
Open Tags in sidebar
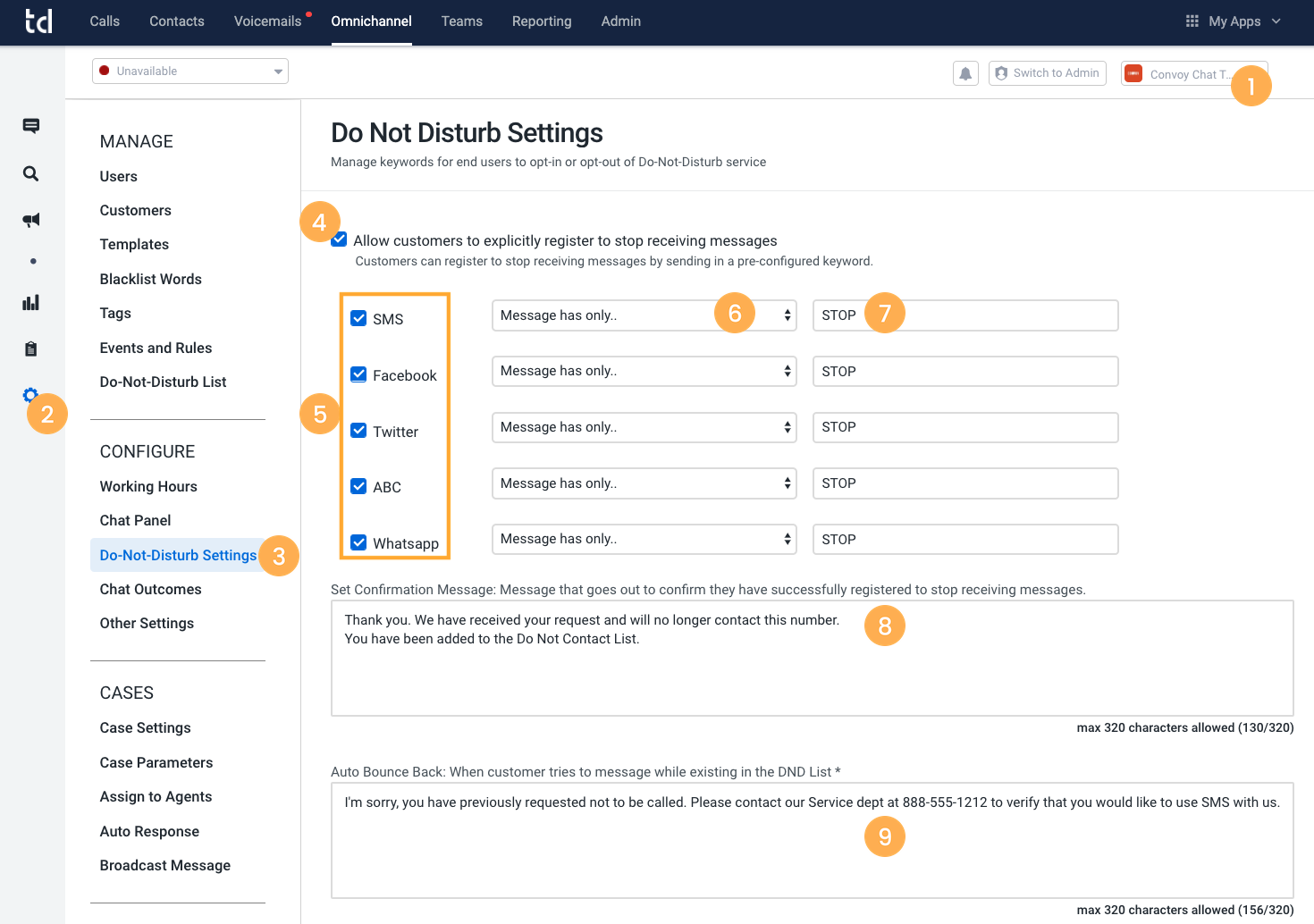(x=115, y=313)
